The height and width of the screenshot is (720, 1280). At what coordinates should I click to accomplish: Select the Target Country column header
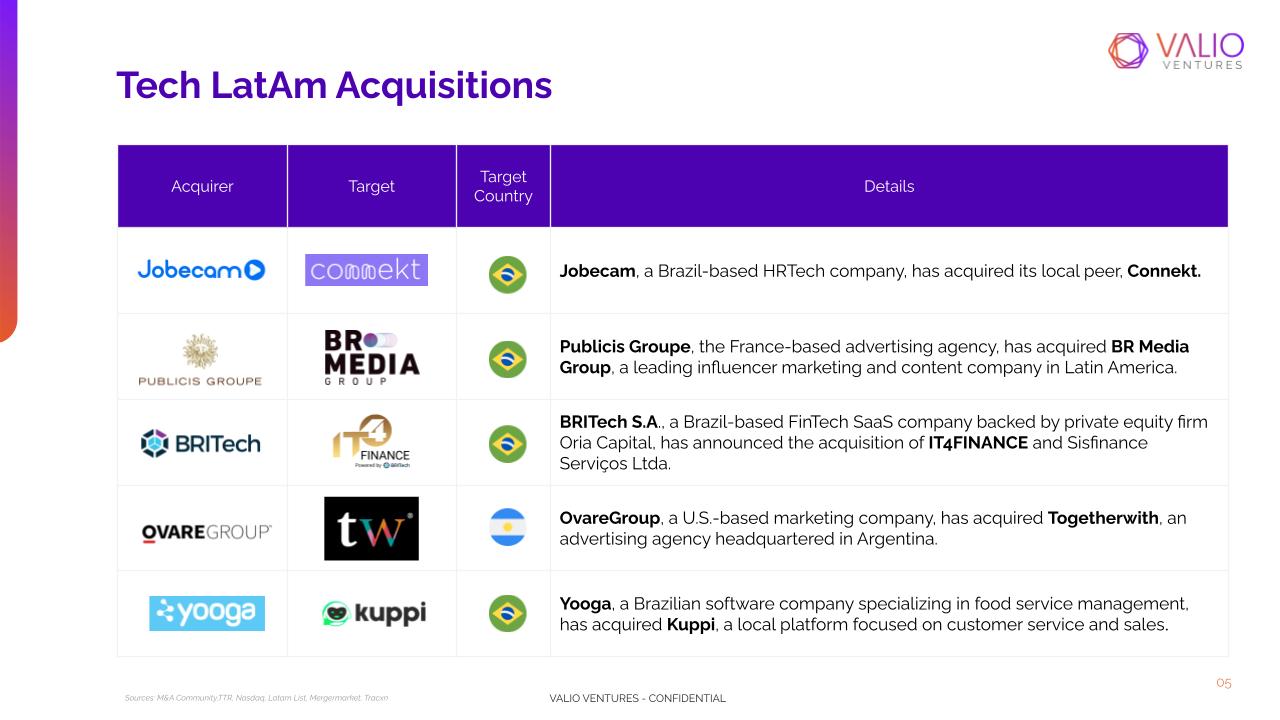point(503,186)
